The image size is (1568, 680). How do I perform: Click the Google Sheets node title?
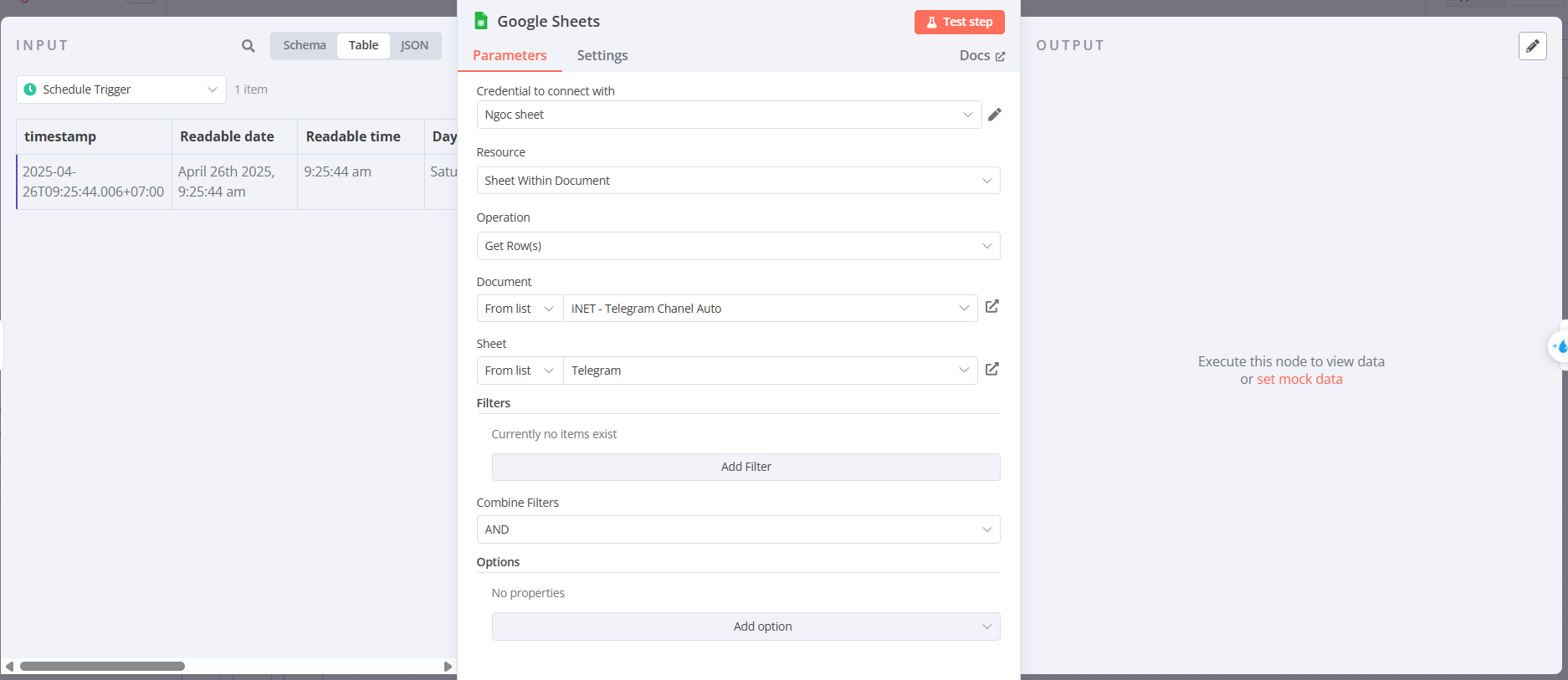pos(548,21)
